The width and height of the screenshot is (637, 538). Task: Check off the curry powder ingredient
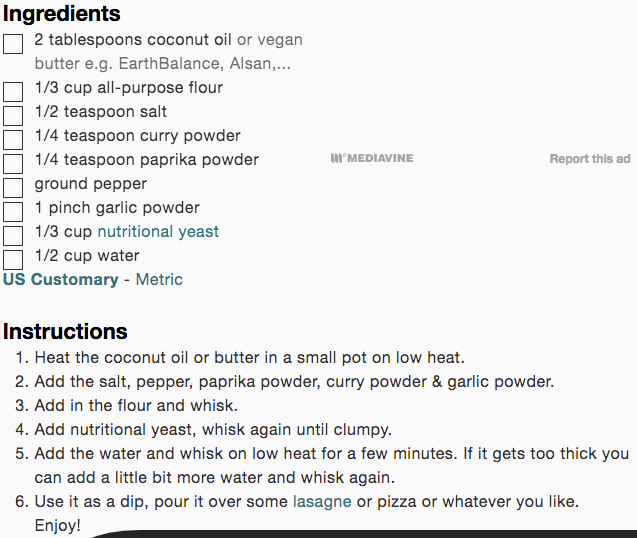click(x=13, y=140)
